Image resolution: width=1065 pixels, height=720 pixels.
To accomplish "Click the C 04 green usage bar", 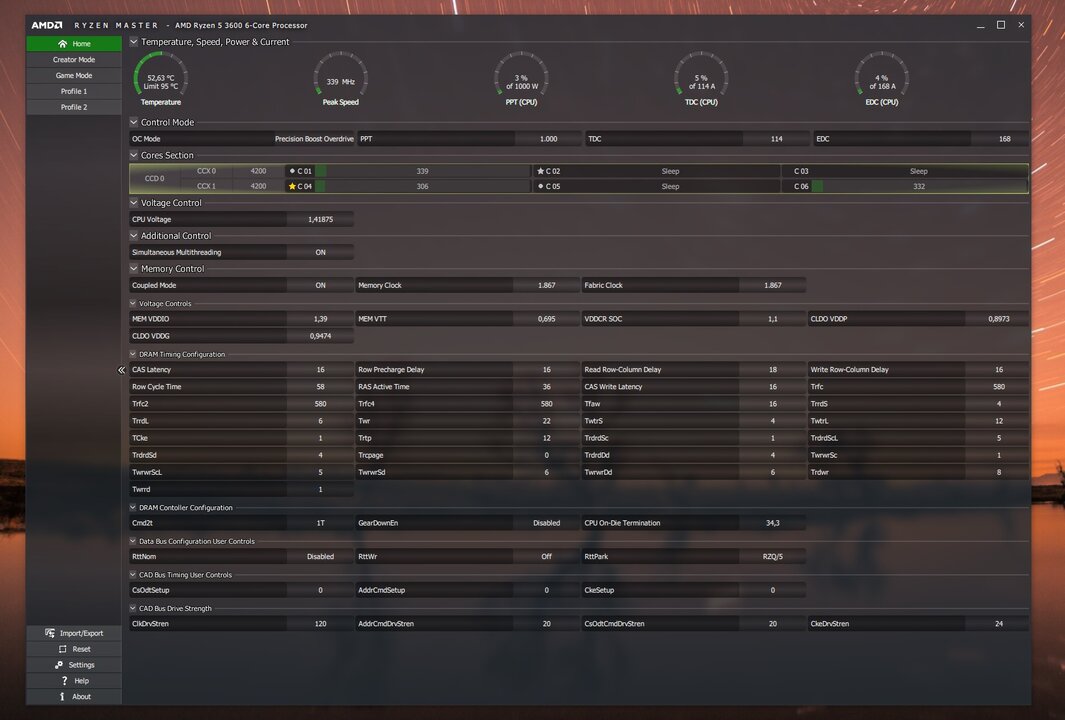I will tap(320, 186).
